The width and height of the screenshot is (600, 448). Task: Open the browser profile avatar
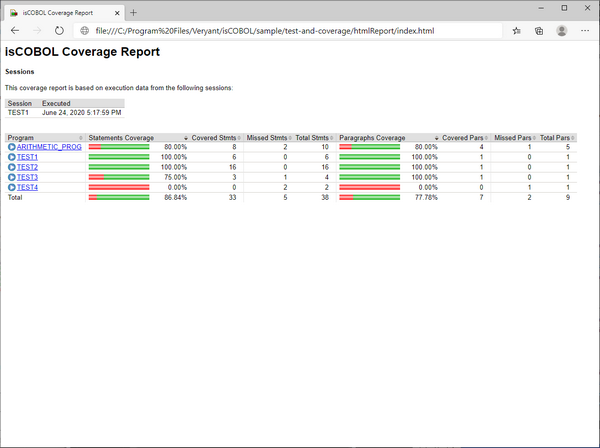[562, 31]
